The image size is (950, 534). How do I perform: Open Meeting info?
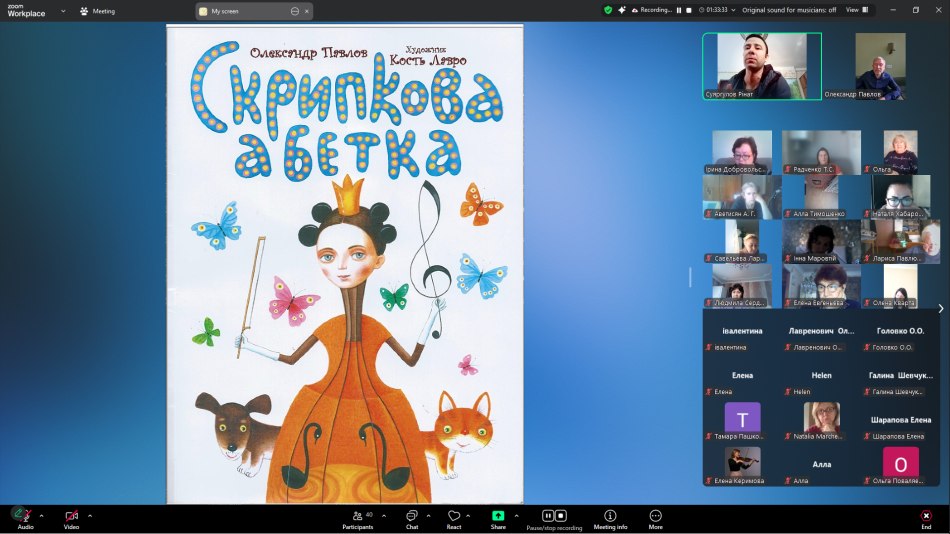610,516
